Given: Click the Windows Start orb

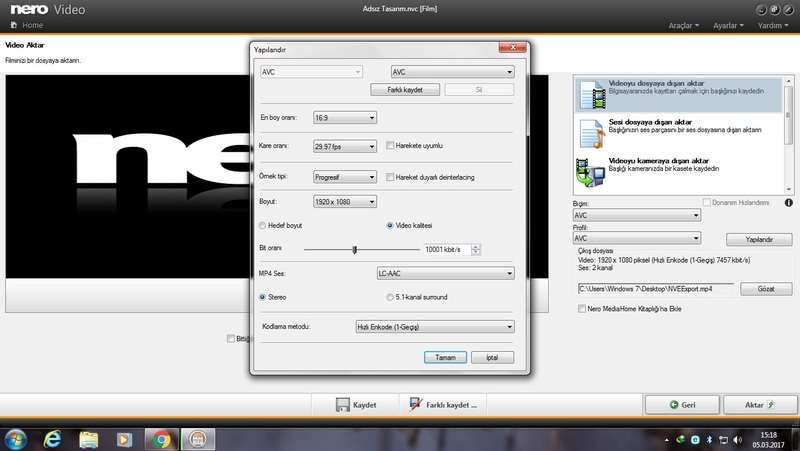Looking at the screenshot, I should click(x=15, y=439).
